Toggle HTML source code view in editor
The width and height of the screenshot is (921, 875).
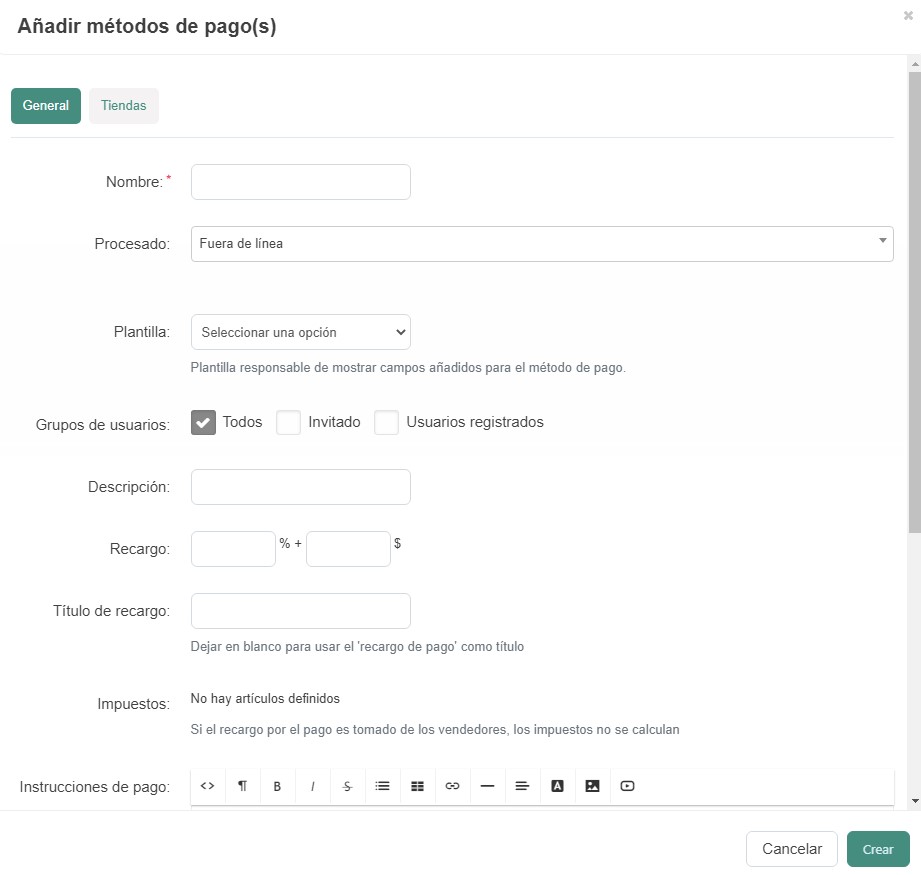[x=207, y=786]
